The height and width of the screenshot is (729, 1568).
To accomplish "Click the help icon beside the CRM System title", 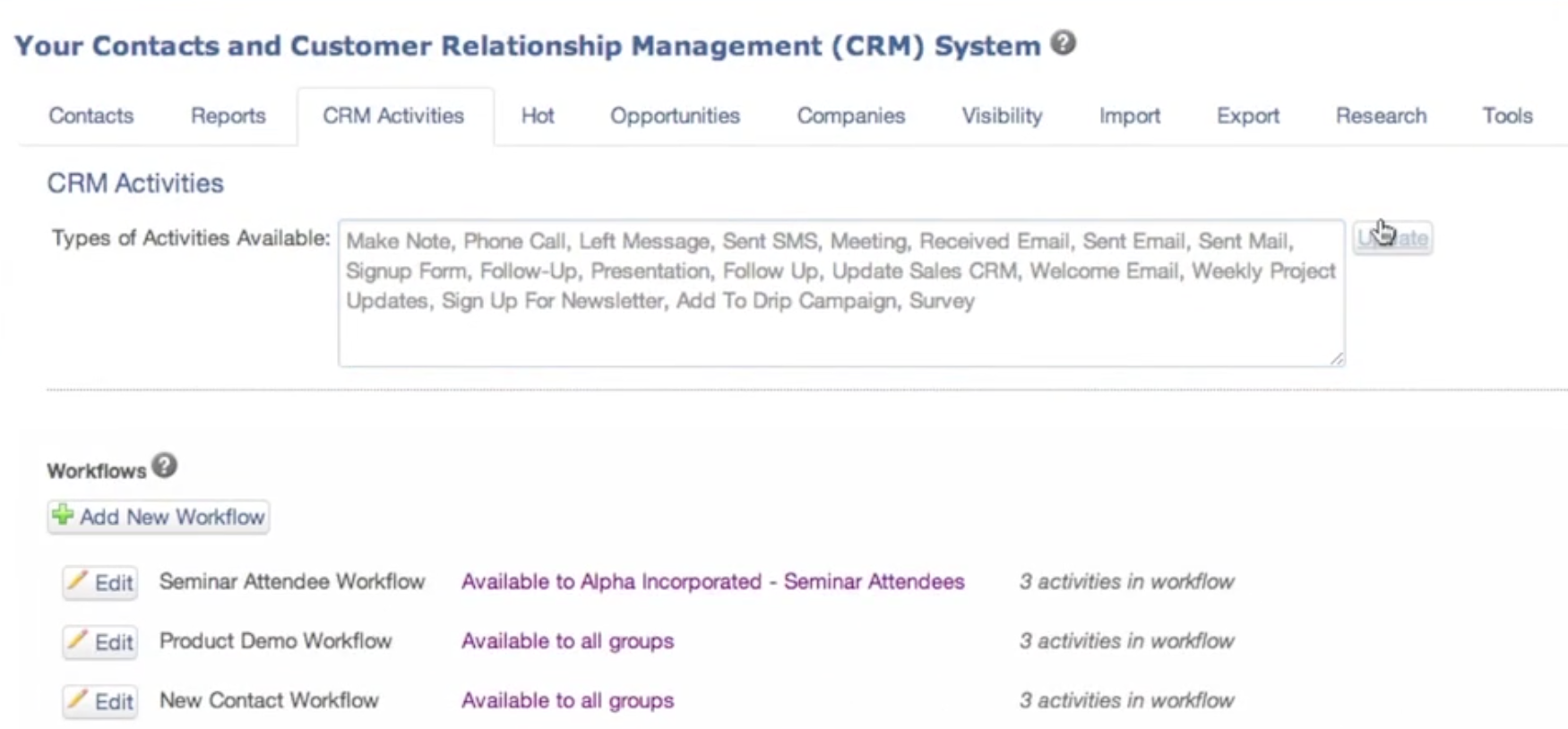I will (x=1063, y=43).
